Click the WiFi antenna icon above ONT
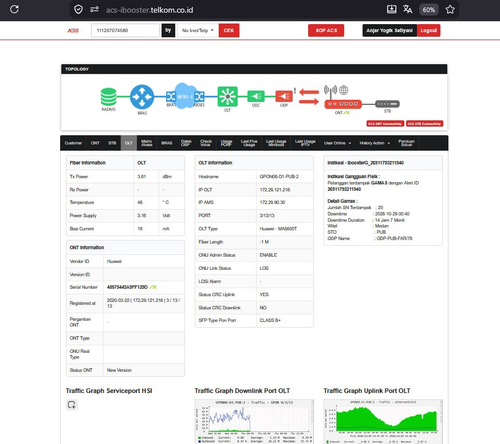This screenshot has height=444, width=500. click(x=330, y=90)
